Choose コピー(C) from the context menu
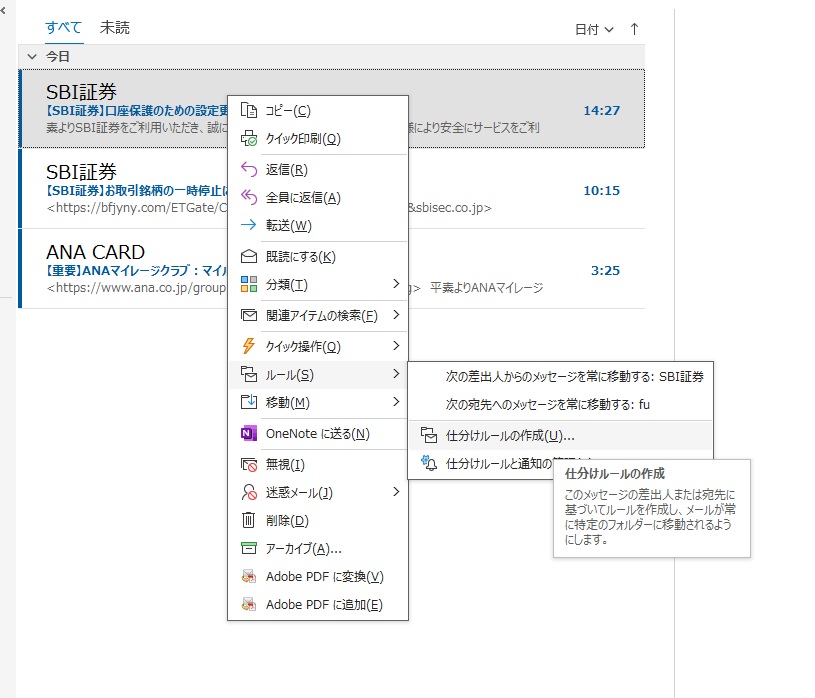 (x=318, y=111)
